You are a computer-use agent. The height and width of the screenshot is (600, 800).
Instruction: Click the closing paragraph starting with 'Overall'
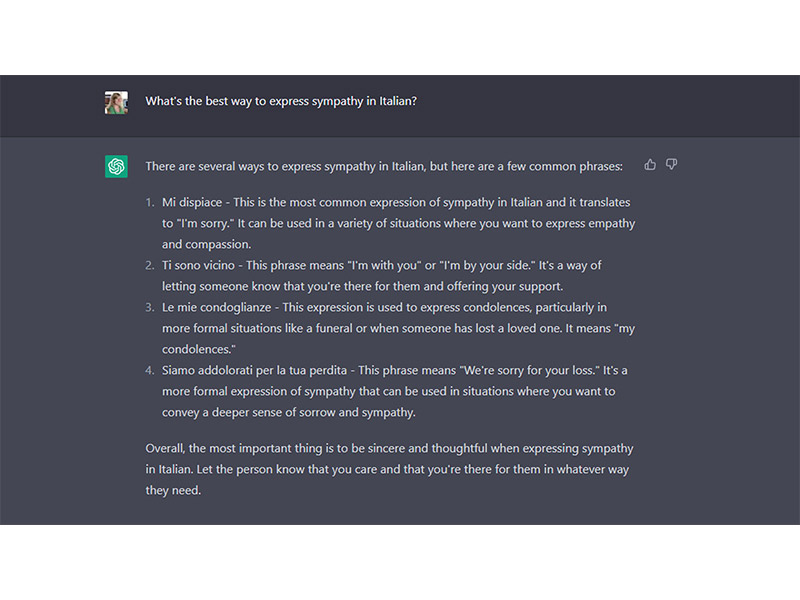[389, 469]
